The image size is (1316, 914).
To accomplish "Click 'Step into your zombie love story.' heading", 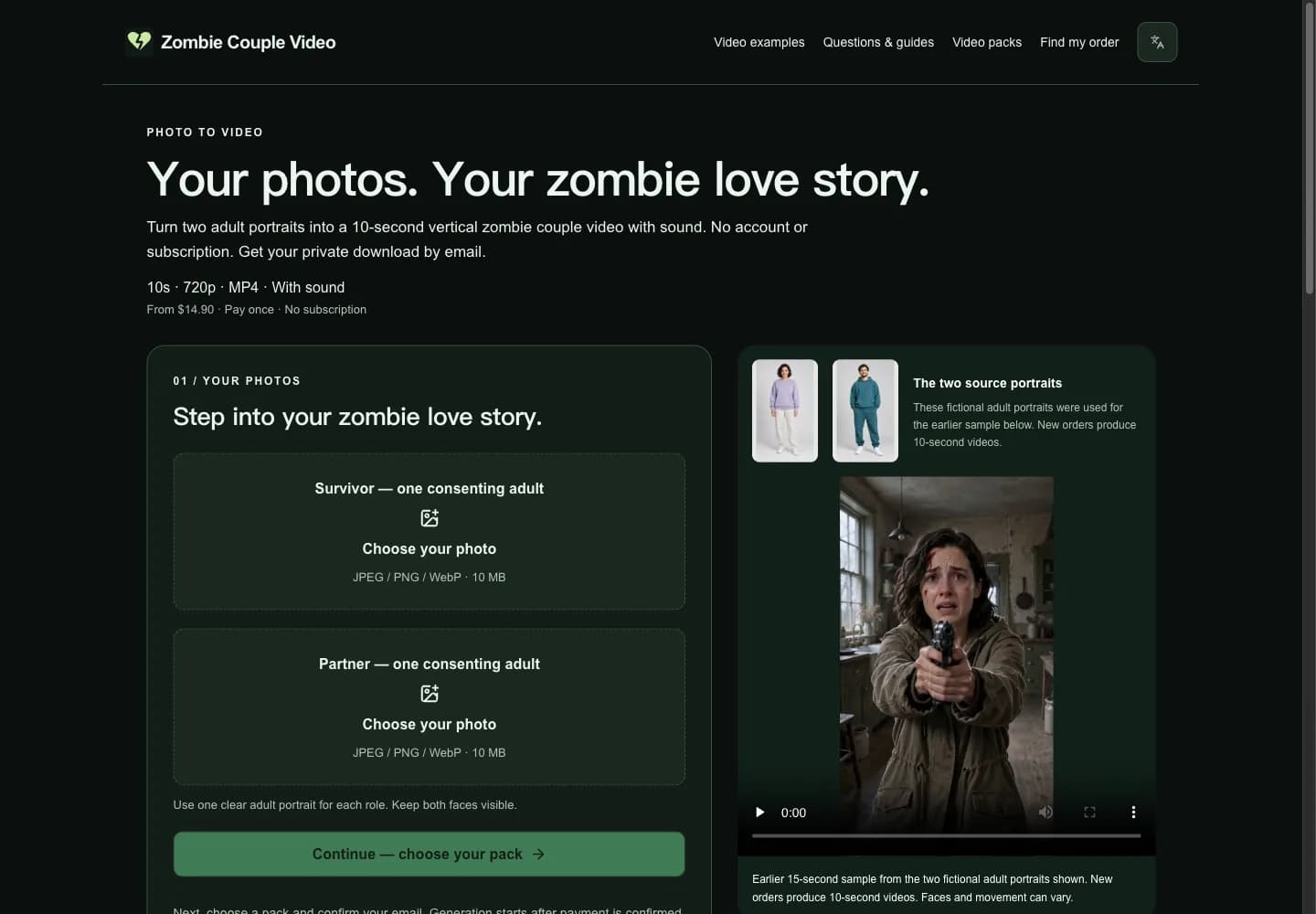I will click(x=357, y=417).
